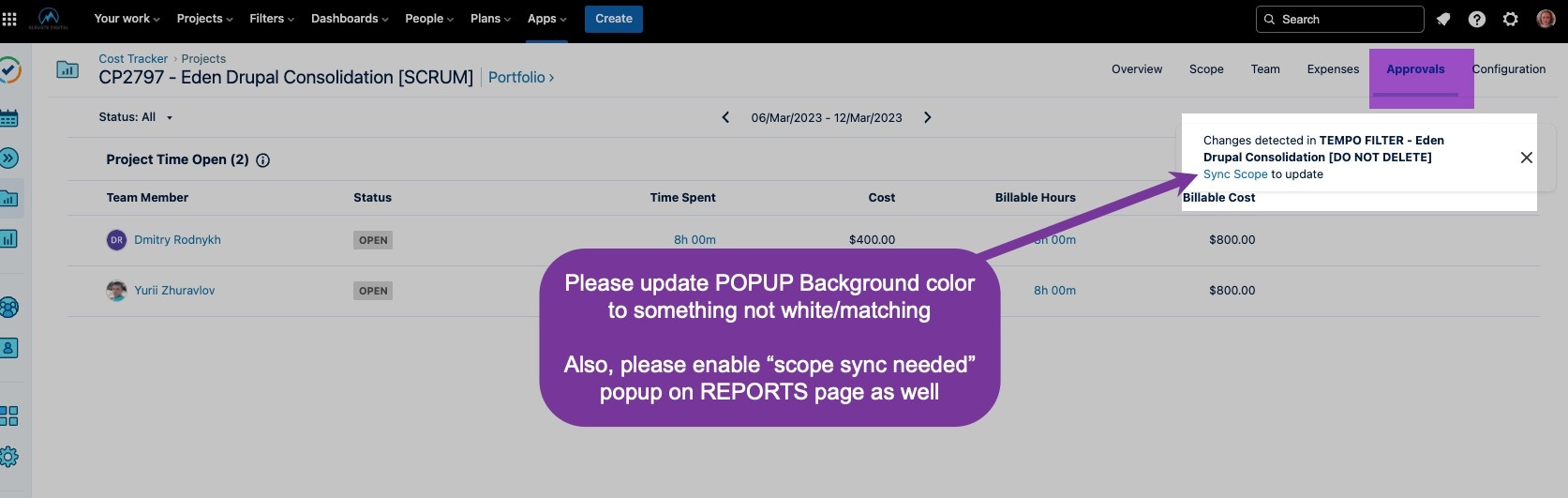Open the sidebar settings cog icon
1568x498 pixels.
9,457
